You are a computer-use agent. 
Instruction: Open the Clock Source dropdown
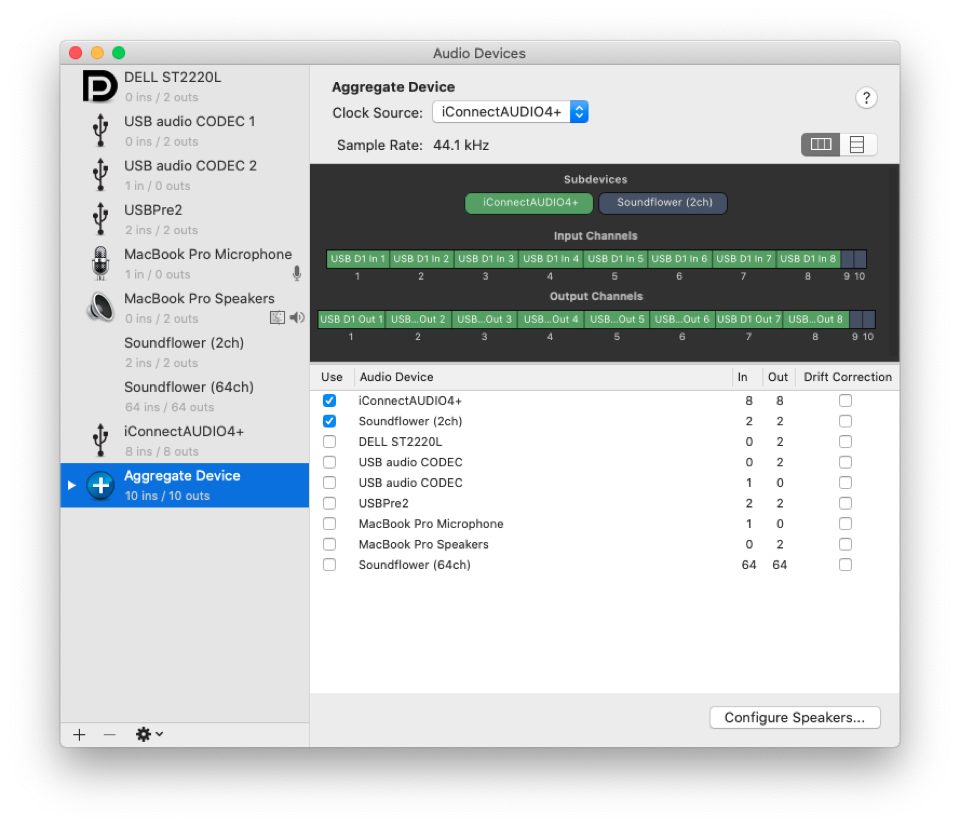coord(510,112)
